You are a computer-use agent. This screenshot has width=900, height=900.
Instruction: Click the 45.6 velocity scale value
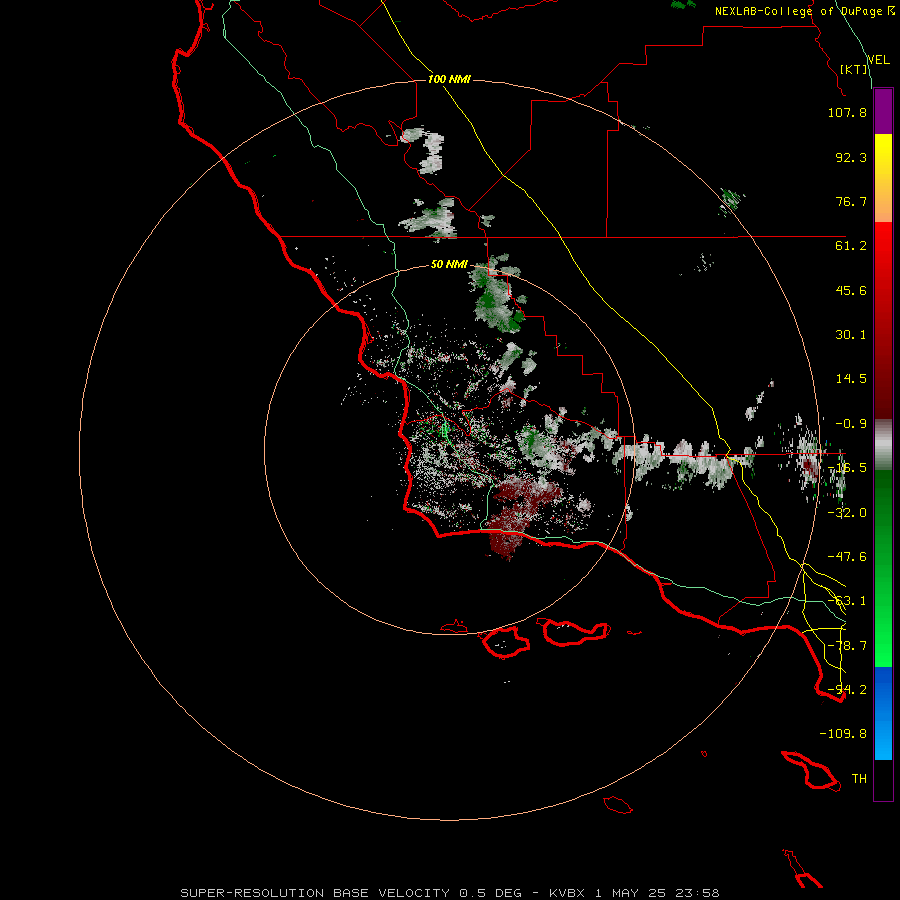click(851, 290)
